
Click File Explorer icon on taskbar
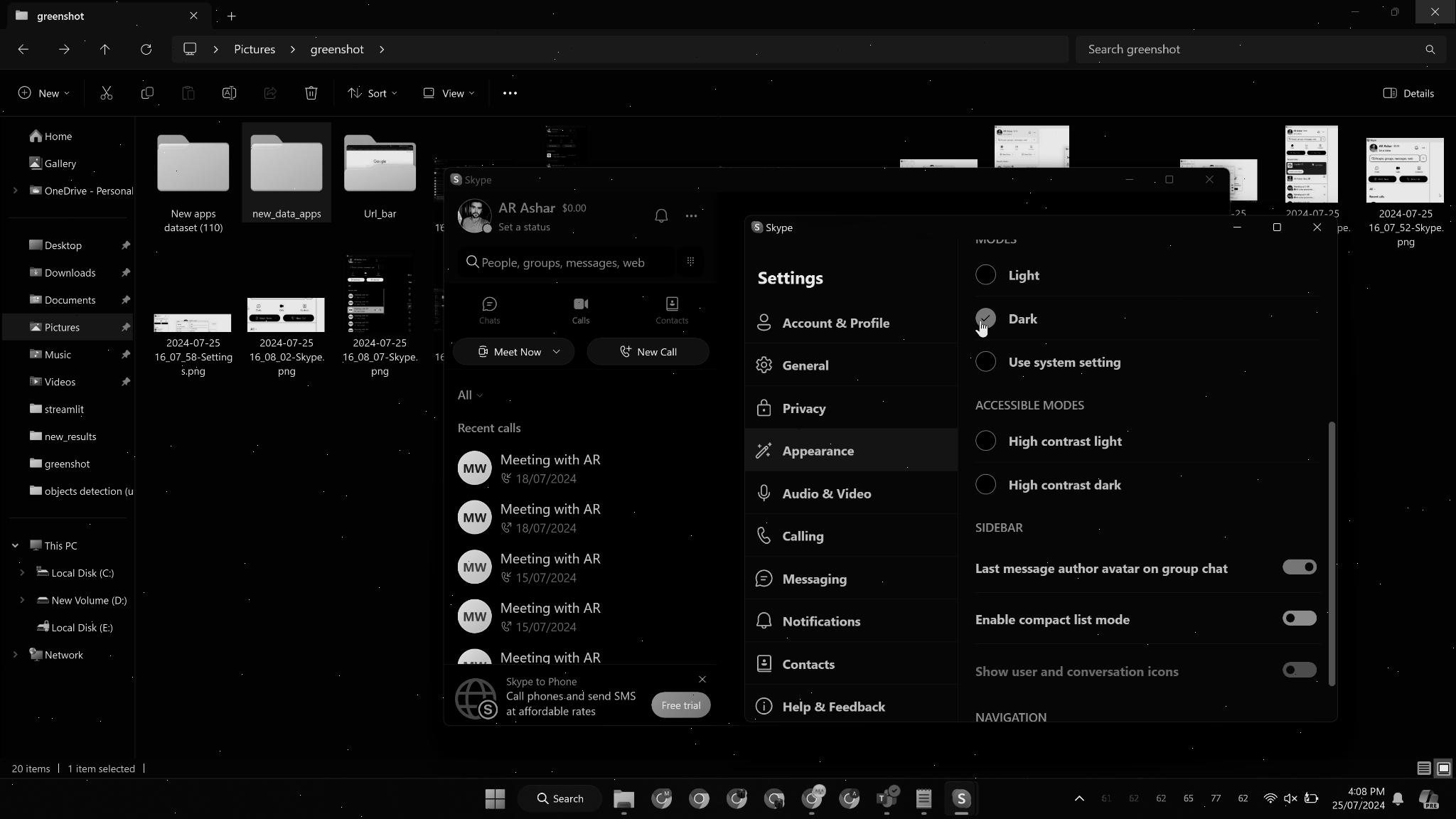(623, 798)
